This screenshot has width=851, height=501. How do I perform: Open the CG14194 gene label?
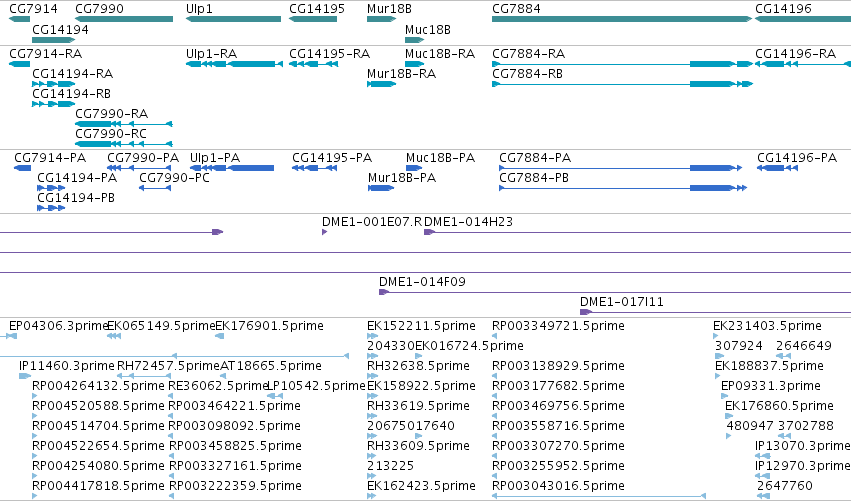tap(60, 29)
